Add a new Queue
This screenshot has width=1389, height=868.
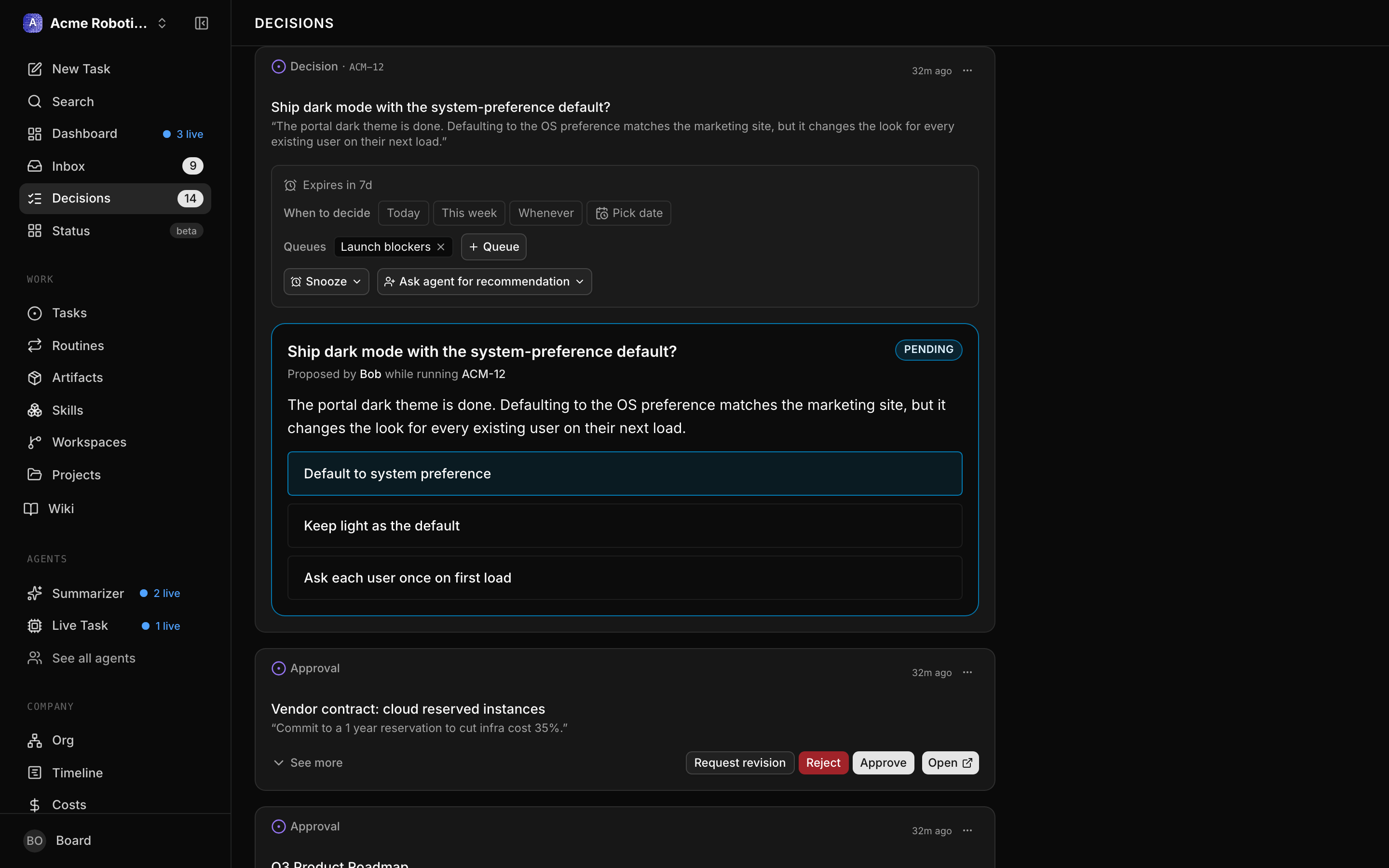point(493,247)
